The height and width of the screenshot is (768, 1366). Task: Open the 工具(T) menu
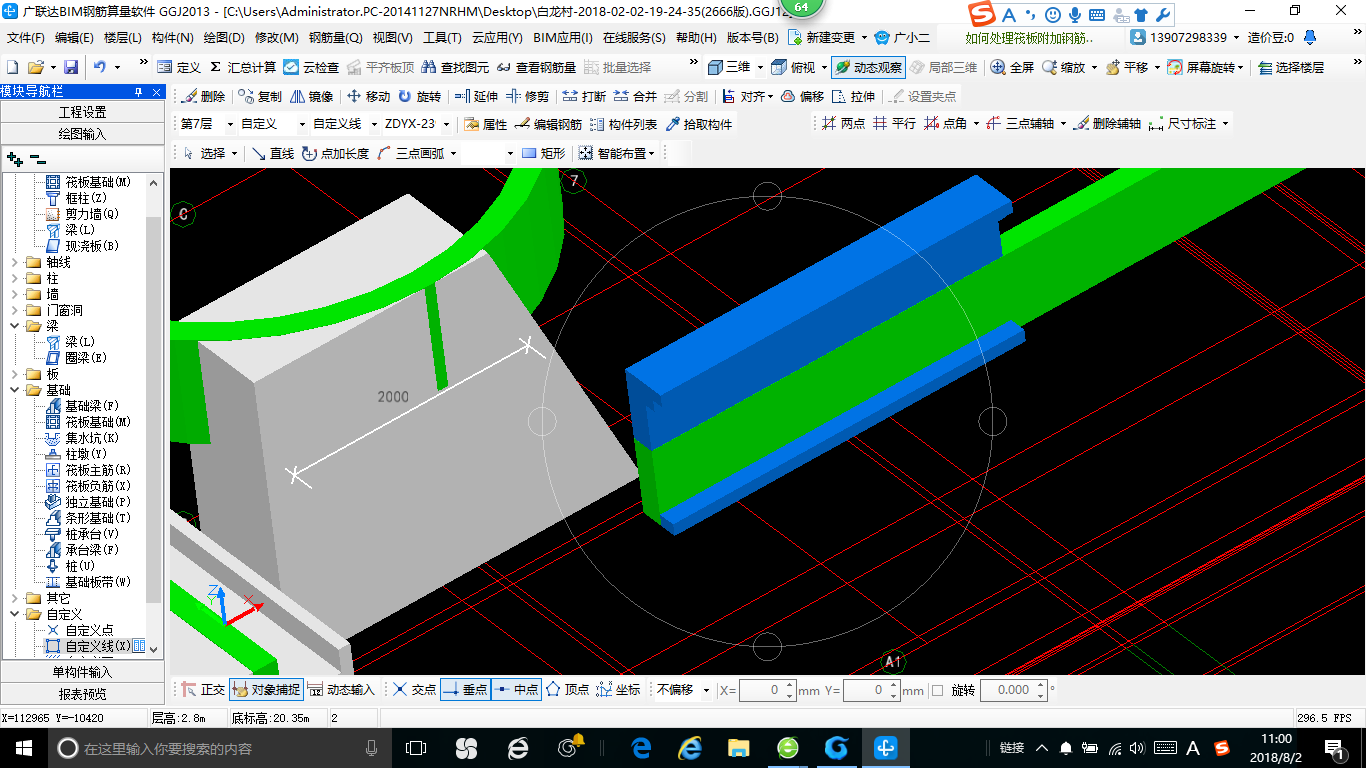pyautogui.click(x=442, y=38)
